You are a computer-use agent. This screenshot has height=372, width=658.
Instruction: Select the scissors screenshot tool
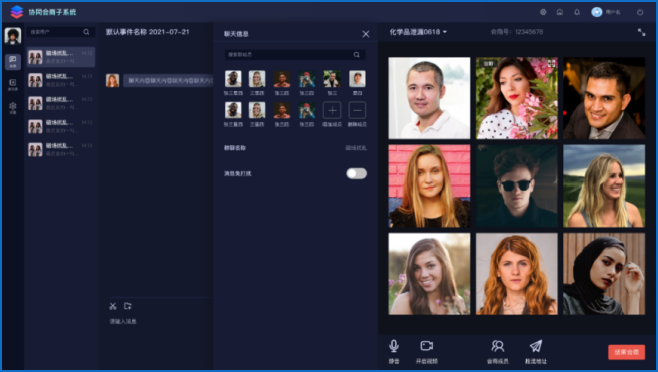(x=113, y=306)
